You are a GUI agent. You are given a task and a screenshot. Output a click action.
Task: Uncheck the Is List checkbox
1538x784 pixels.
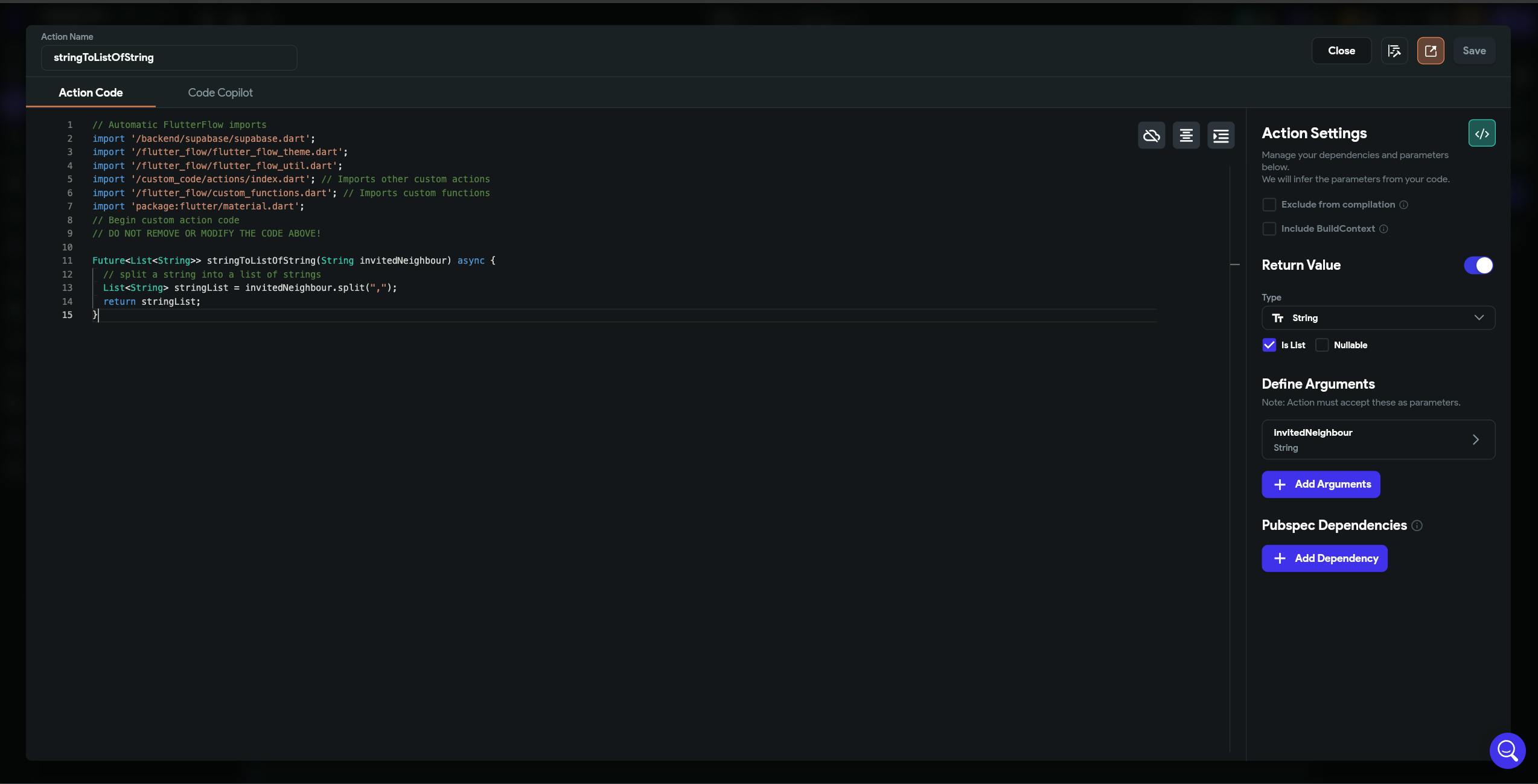[x=1269, y=345]
